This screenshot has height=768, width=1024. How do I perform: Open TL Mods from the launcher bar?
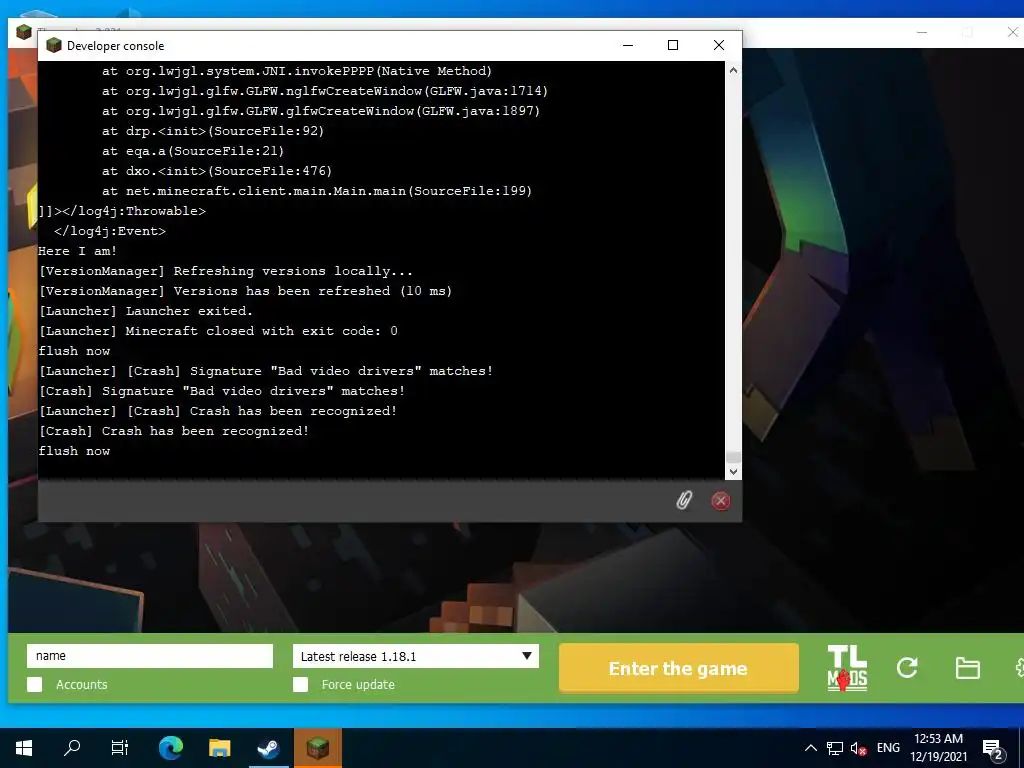[x=847, y=668]
